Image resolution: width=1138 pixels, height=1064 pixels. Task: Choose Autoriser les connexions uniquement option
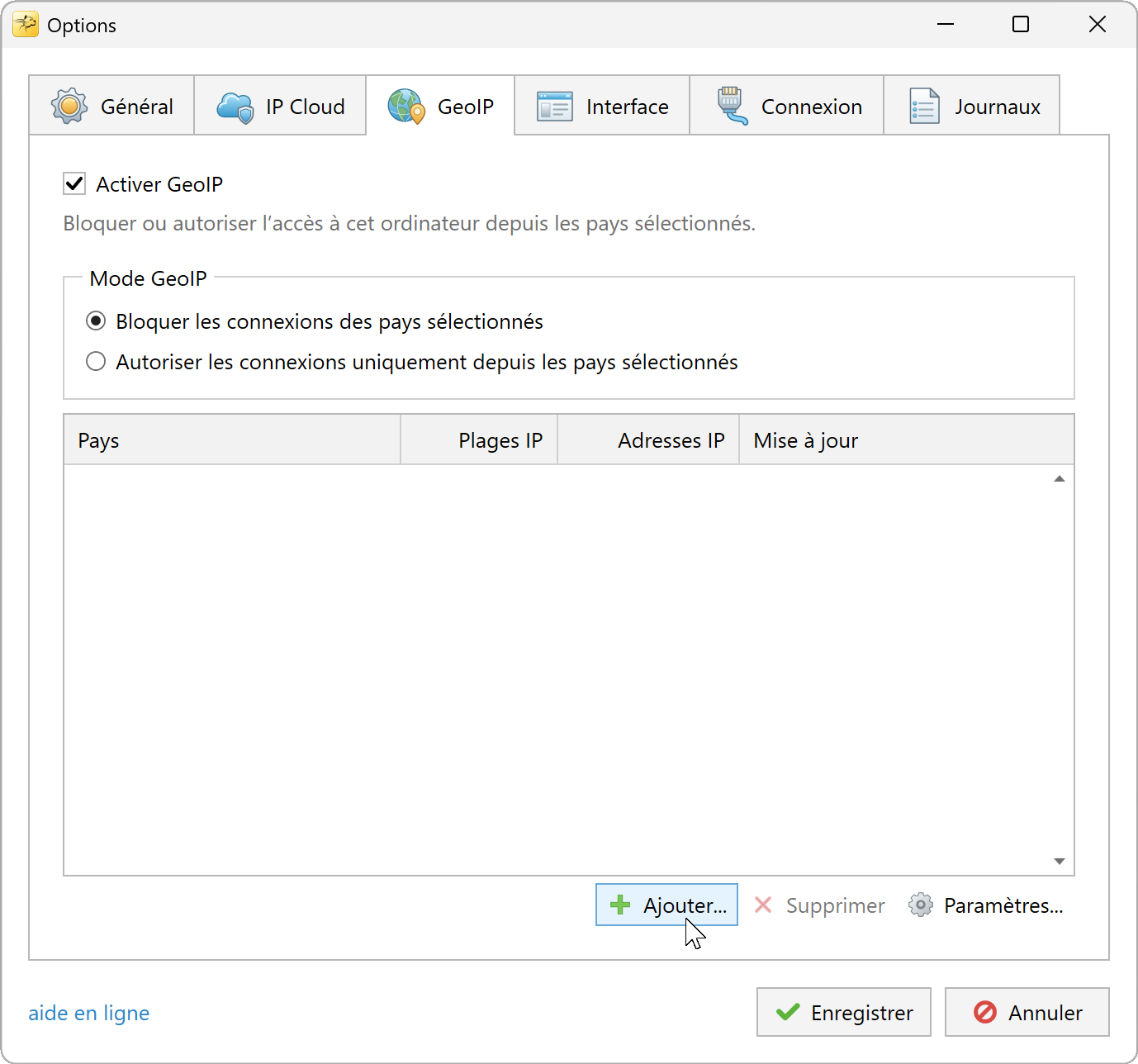[x=96, y=361]
